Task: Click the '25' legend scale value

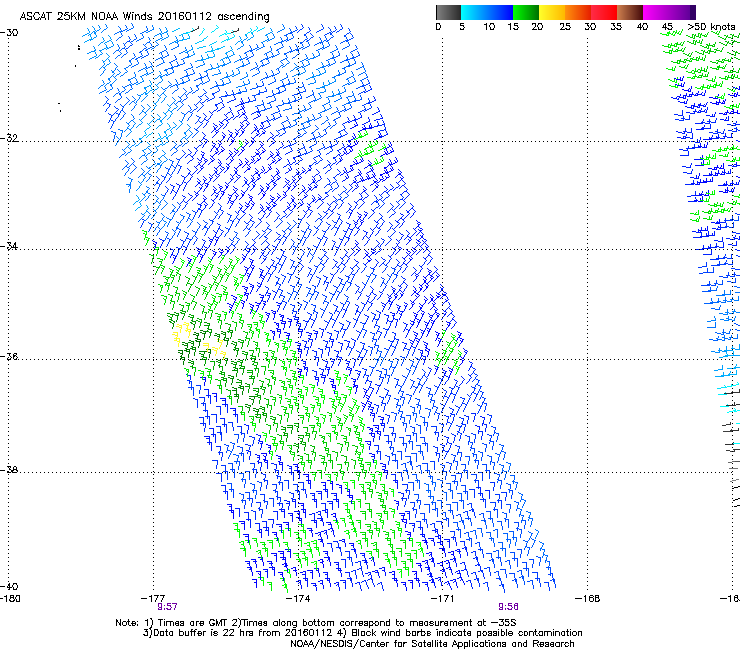Action: [x=565, y=27]
